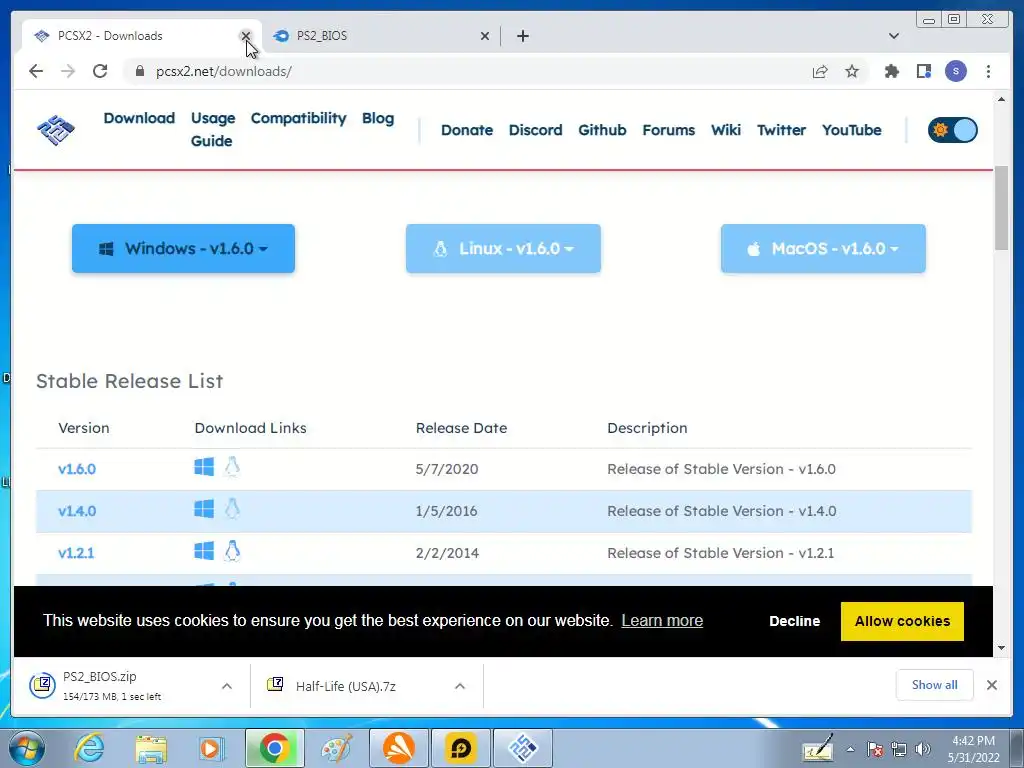Expand MacOS - v1.6.0 download dropdown
The image size is (1024, 768).
tap(823, 249)
